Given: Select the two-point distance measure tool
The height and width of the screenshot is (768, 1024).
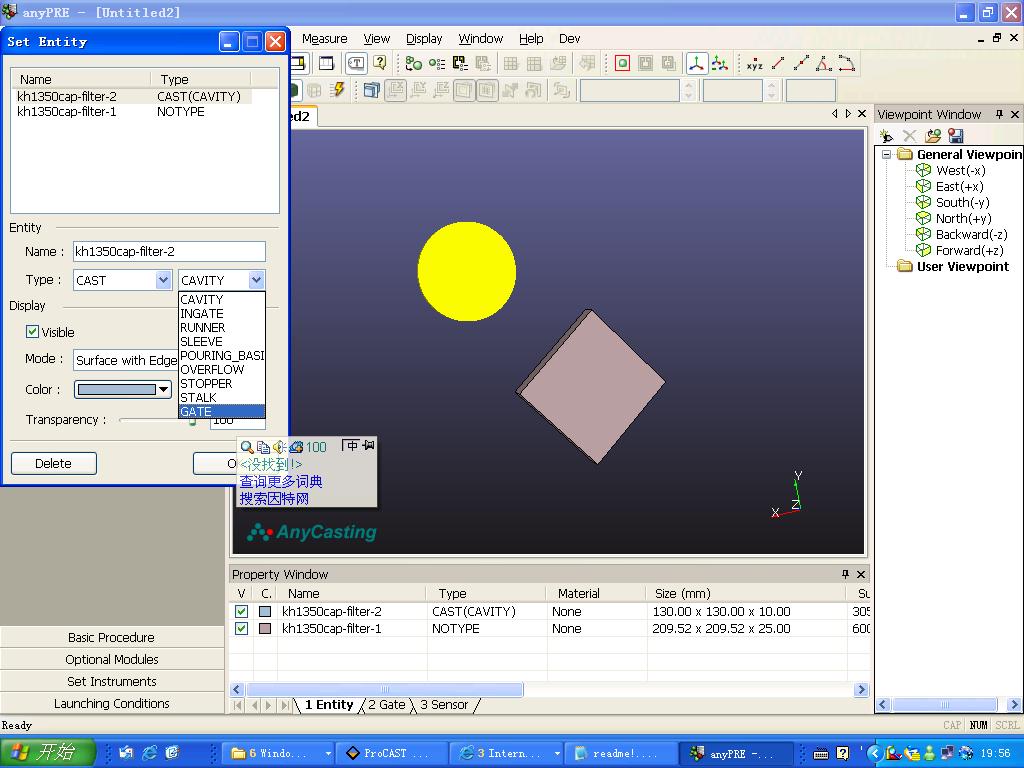Looking at the screenshot, I should point(778,63).
